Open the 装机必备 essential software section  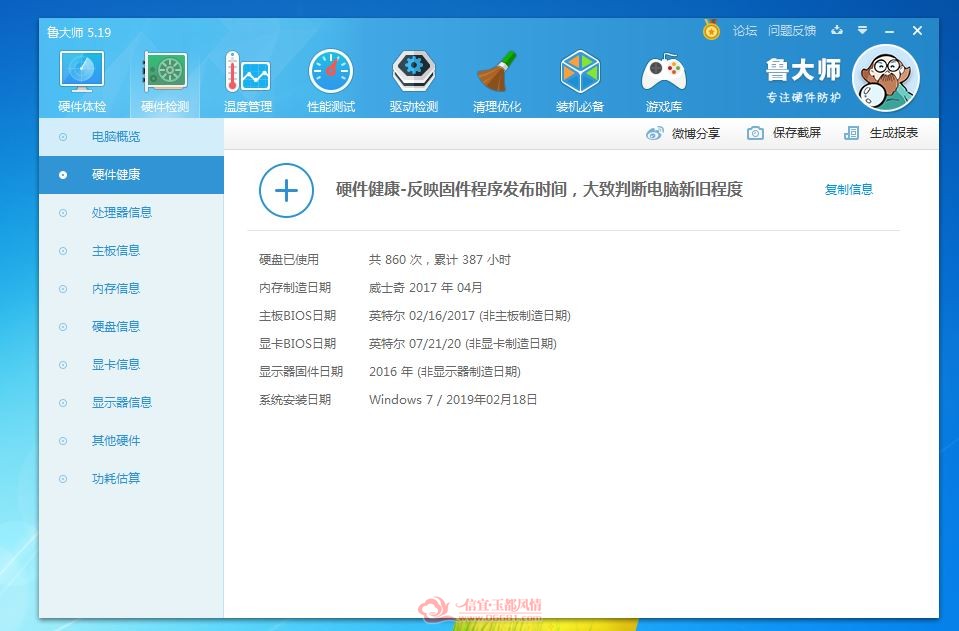pyautogui.click(x=580, y=82)
